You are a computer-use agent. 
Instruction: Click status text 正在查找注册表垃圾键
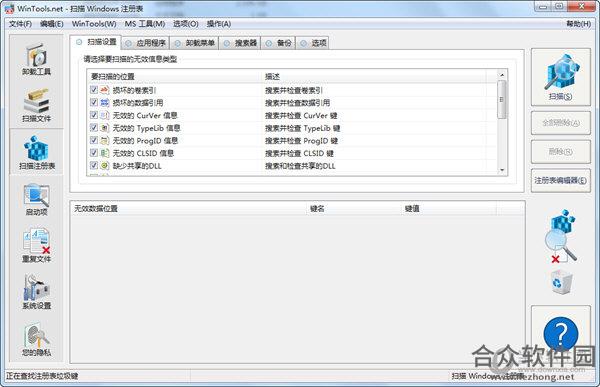point(42,376)
